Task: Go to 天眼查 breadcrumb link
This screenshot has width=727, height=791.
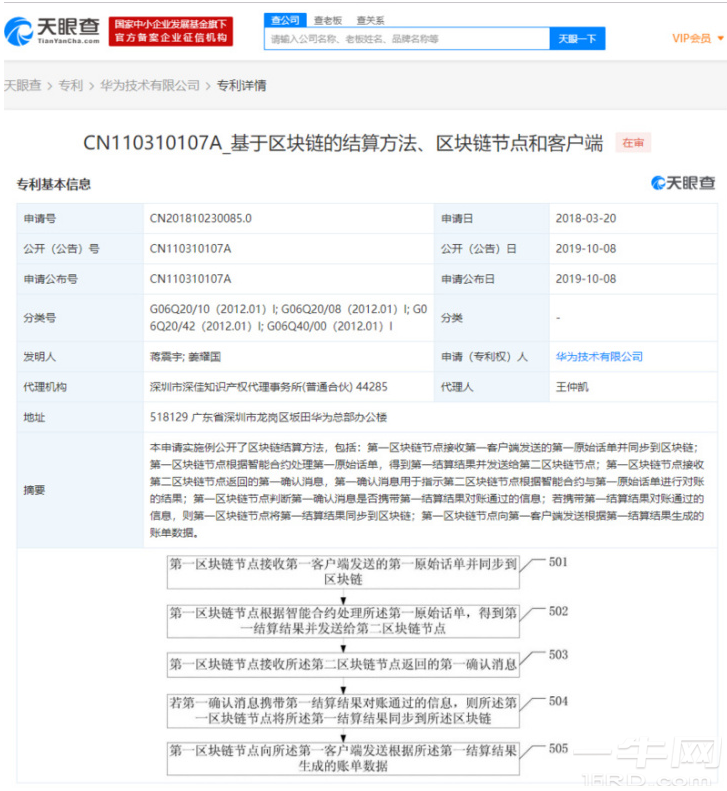Action: [23, 85]
